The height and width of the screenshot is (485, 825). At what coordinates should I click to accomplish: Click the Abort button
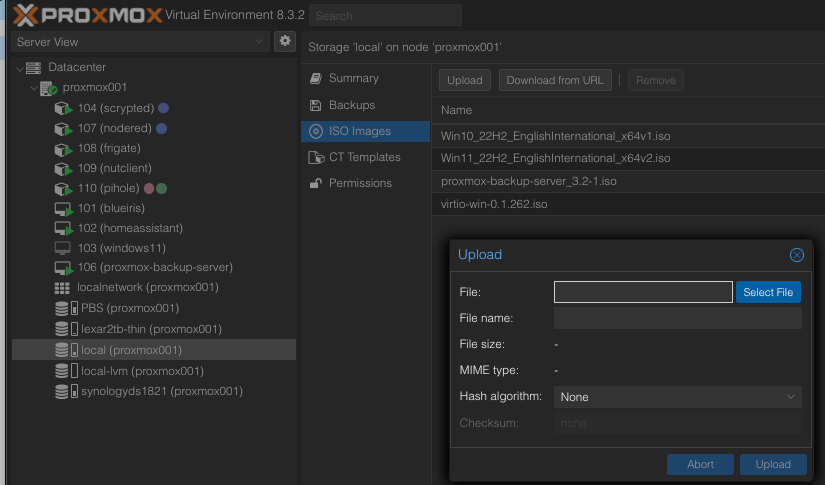[x=700, y=464]
